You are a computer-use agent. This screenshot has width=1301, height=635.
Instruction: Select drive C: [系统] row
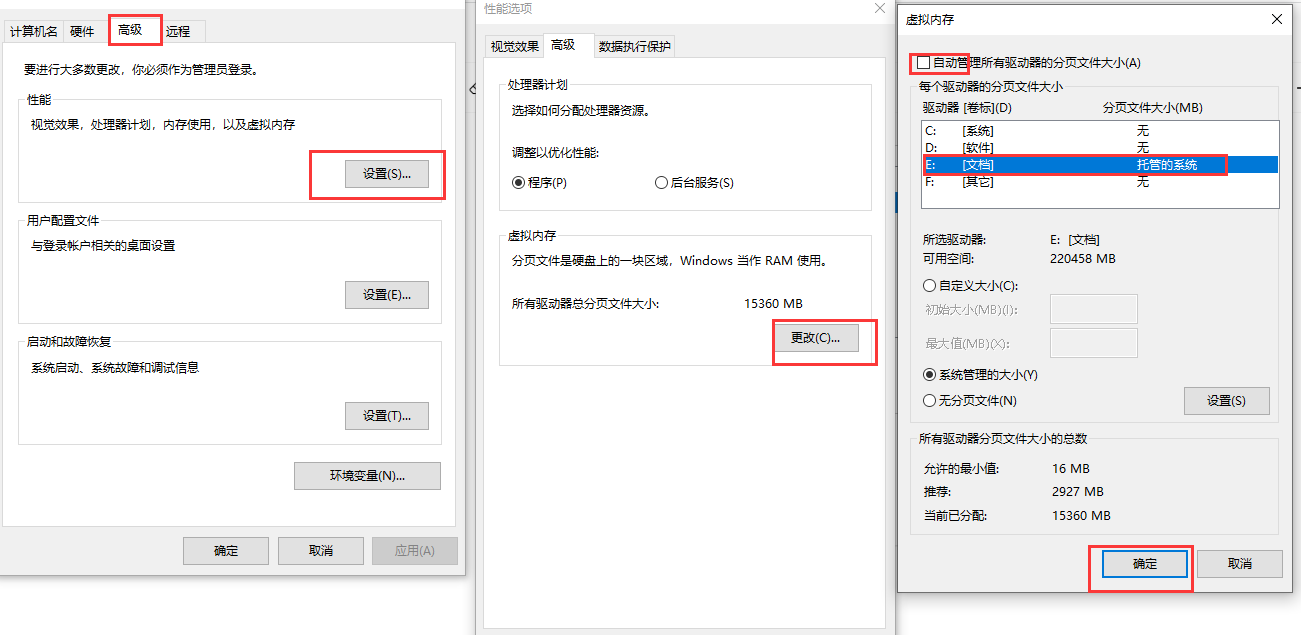coord(1100,131)
